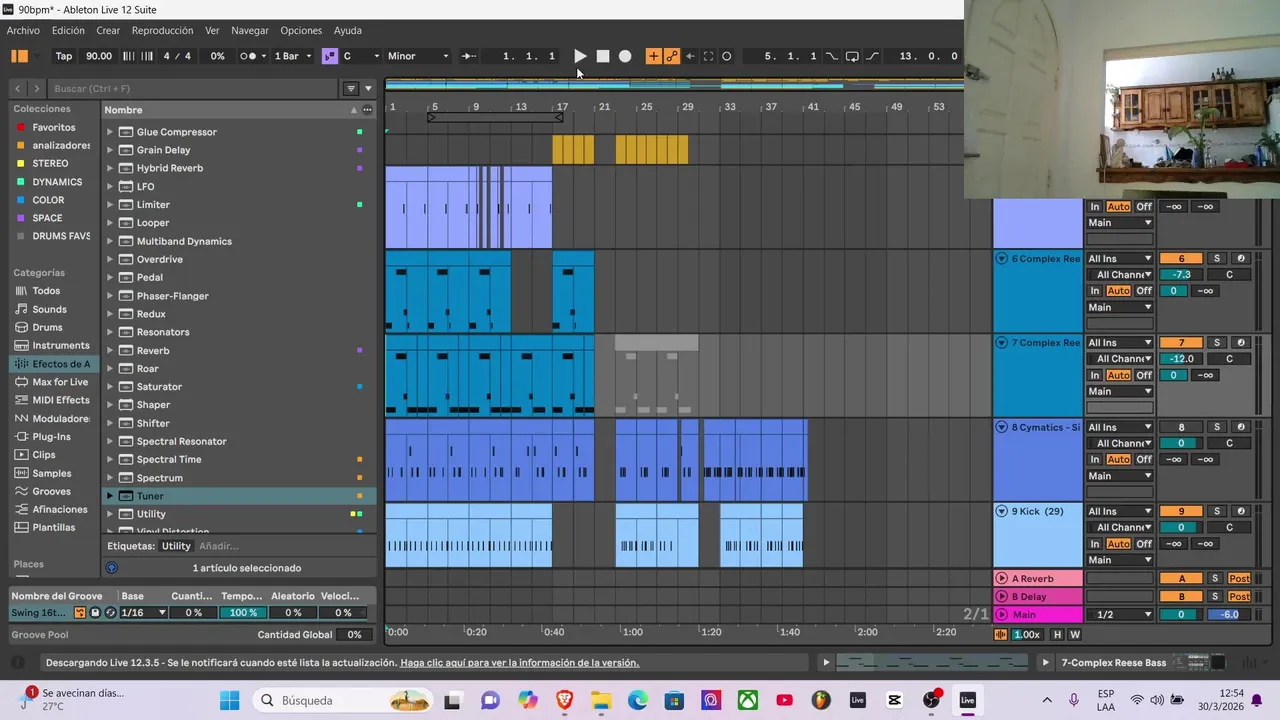Open the Edición menu

pyautogui.click(x=68, y=30)
